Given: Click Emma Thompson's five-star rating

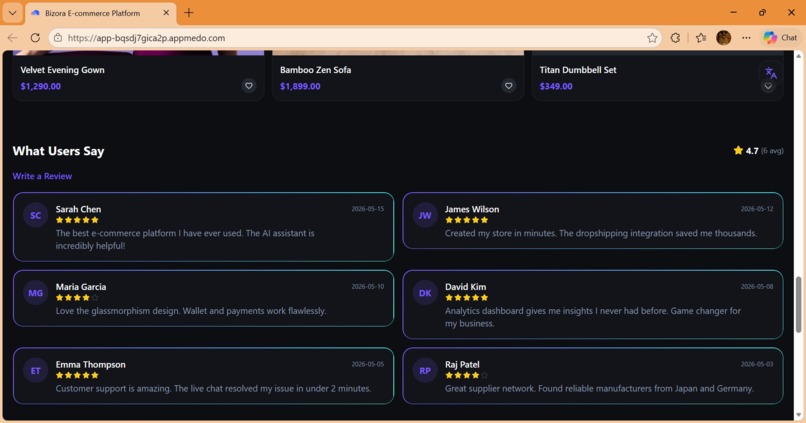Looking at the screenshot, I should point(77,375).
